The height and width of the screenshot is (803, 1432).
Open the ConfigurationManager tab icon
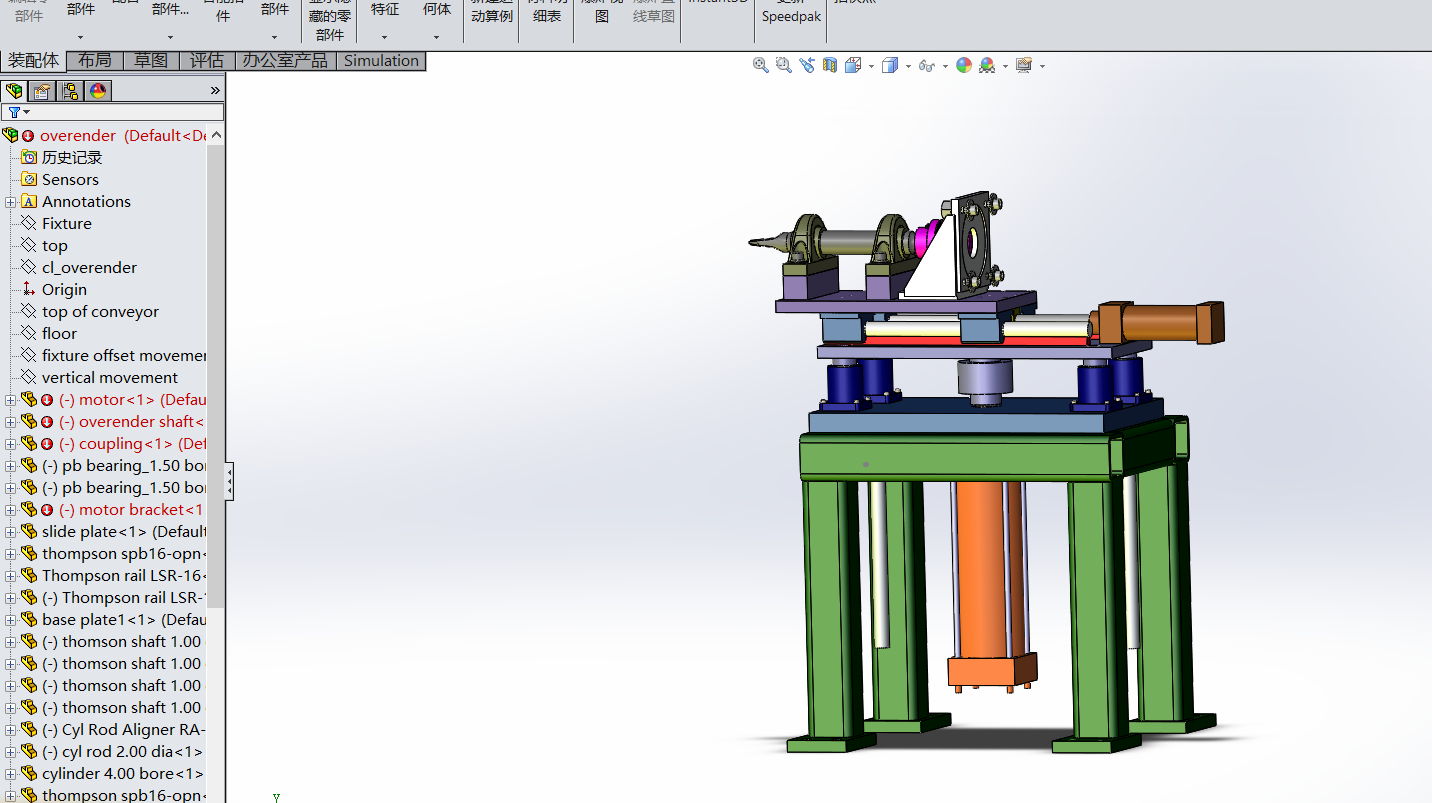70,91
